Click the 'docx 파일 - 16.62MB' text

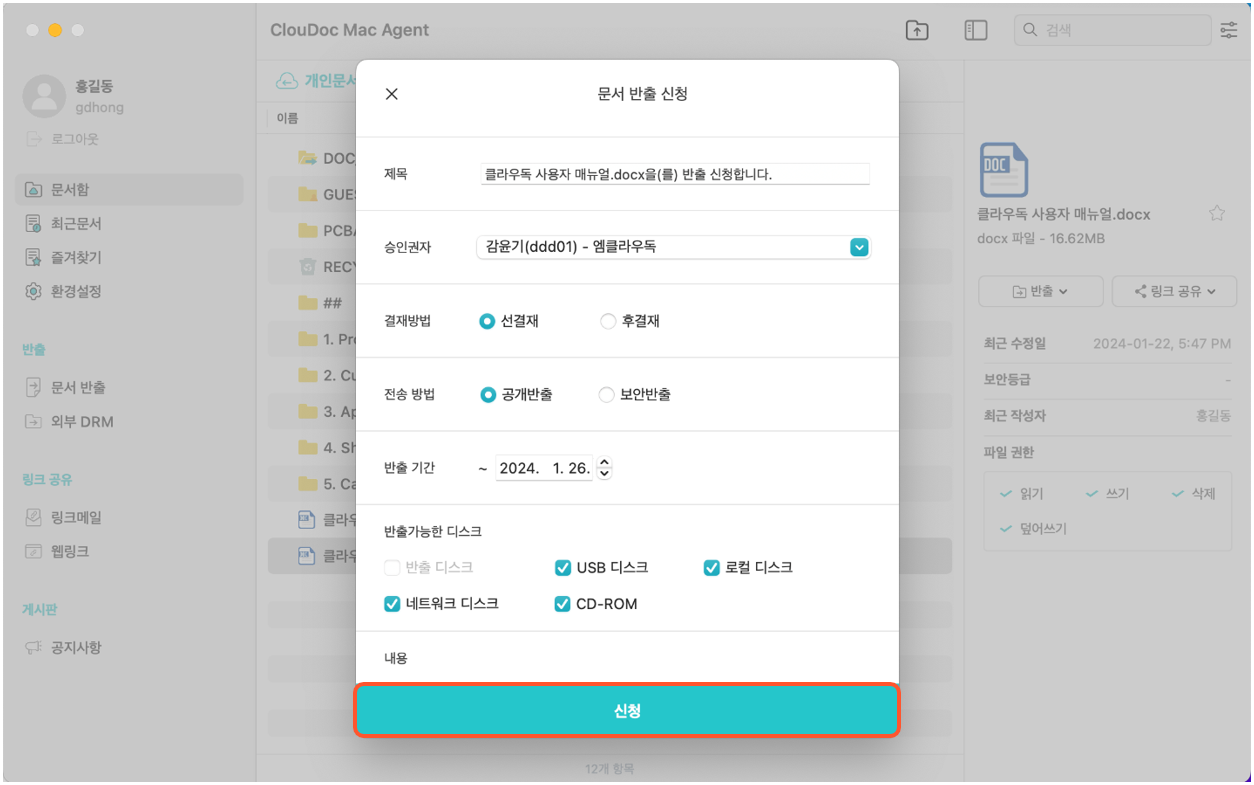1040,239
